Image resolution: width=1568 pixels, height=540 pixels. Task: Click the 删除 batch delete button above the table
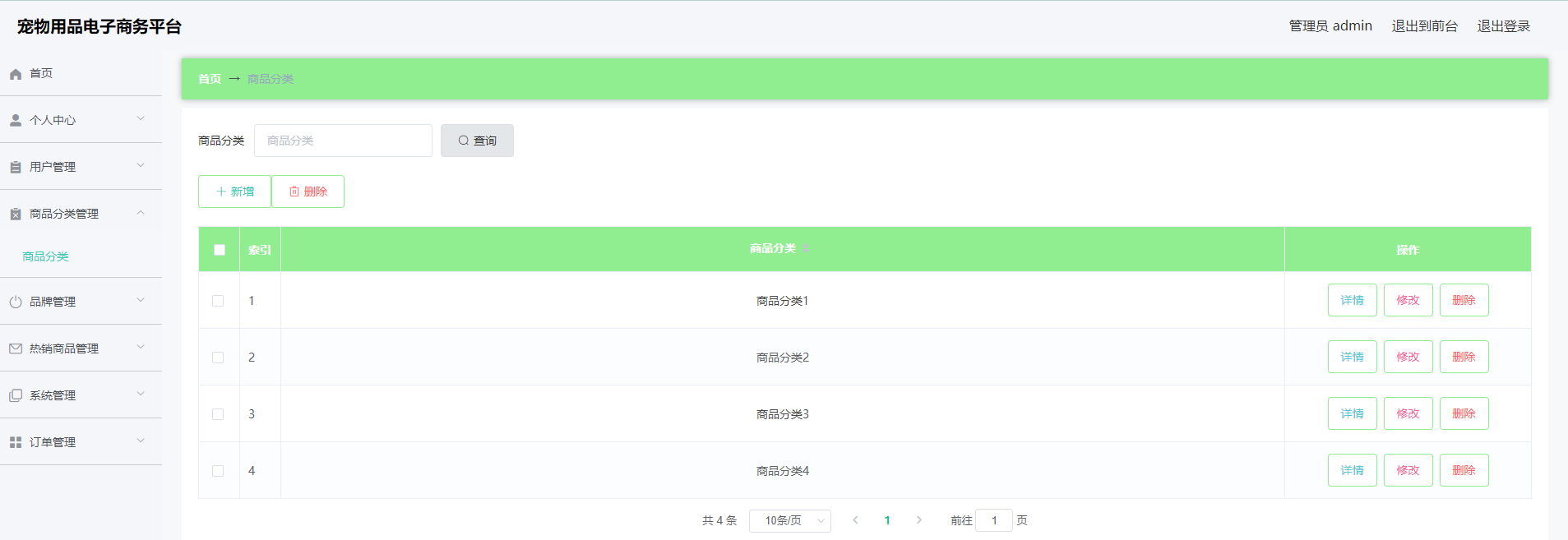pyautogui.click(x=308, y=192)
